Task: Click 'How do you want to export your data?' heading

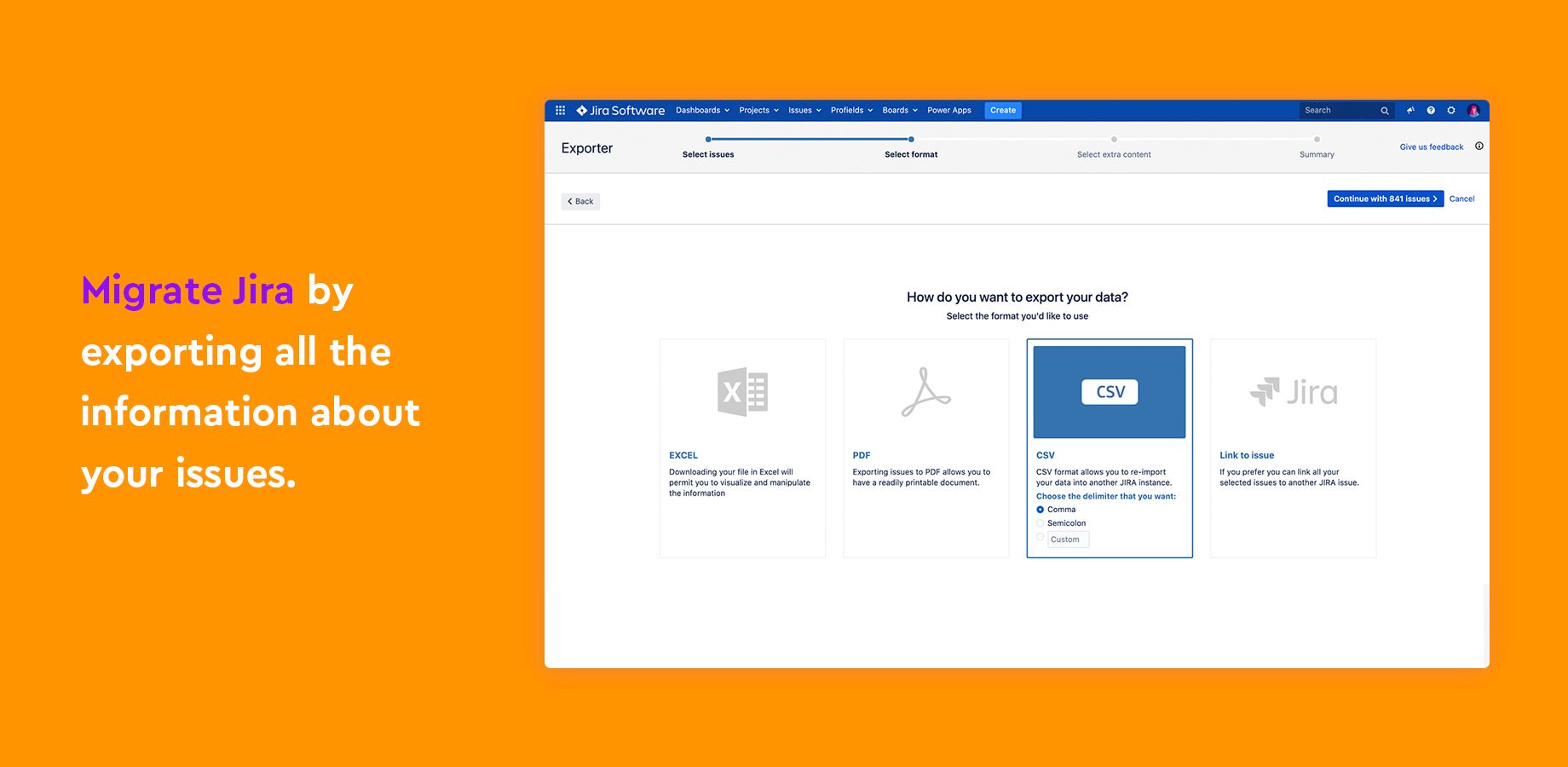Action: coord(1017,297)
